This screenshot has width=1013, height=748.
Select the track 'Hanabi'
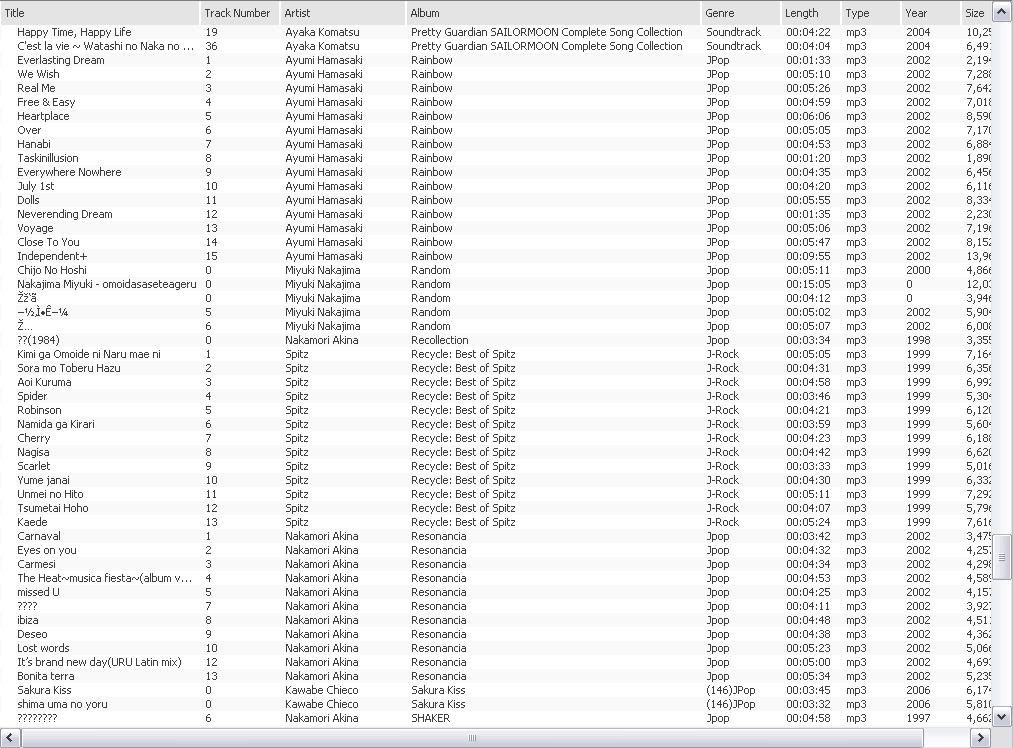click(34, 144)
